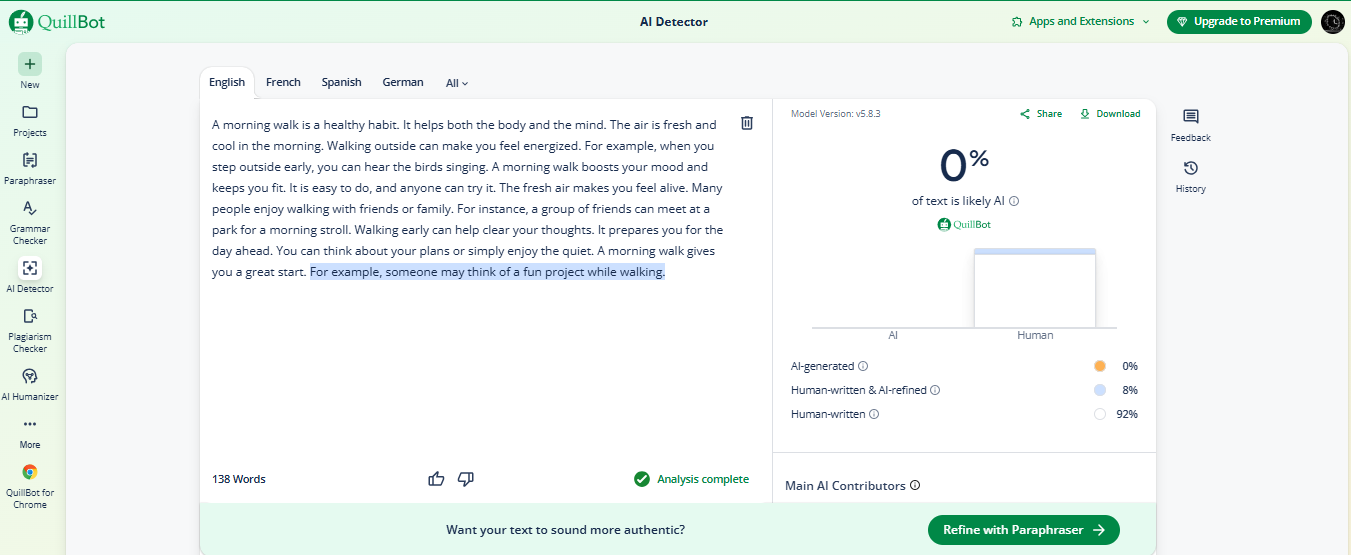The width and height of the screenshot is (1351, 555).
Task: Click the trash icon to delete text
Action: [747, 123]
